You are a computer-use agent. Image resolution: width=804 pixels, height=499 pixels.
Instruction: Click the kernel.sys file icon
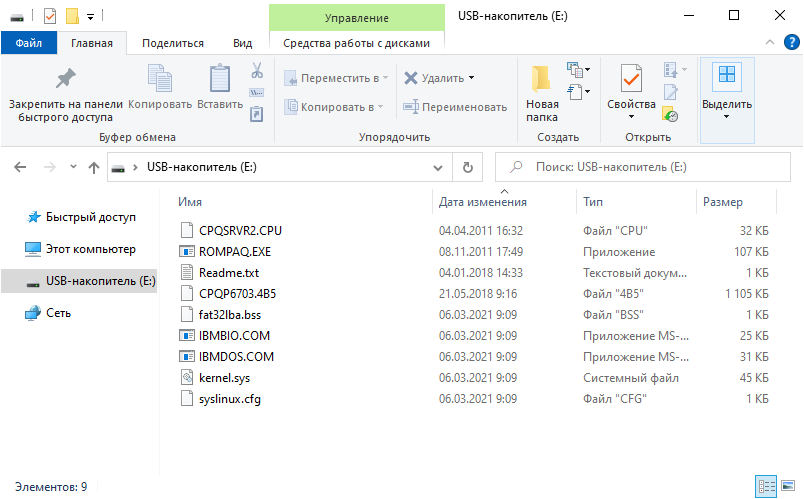[x=187, y=377]
